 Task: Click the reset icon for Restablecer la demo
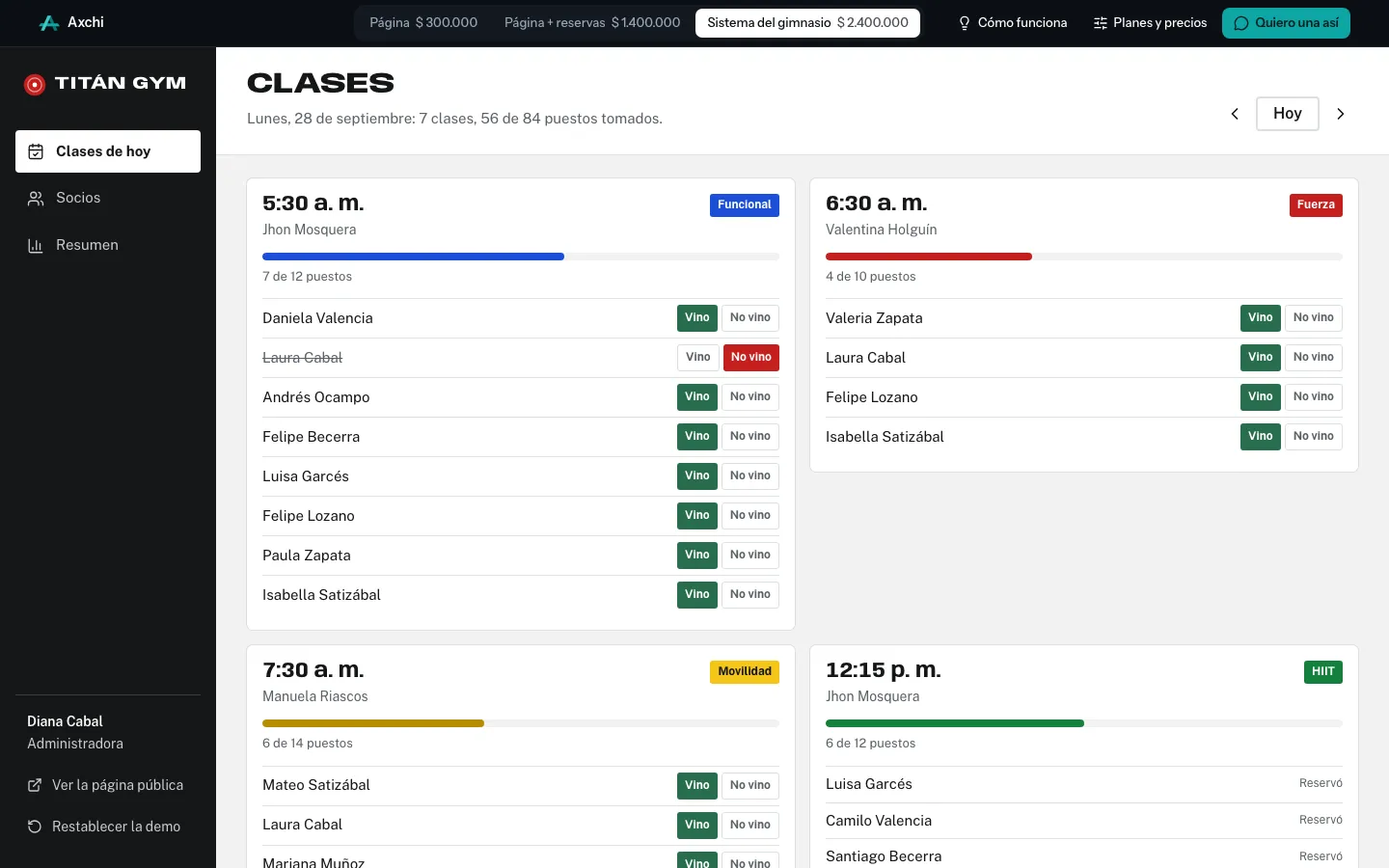35,827
